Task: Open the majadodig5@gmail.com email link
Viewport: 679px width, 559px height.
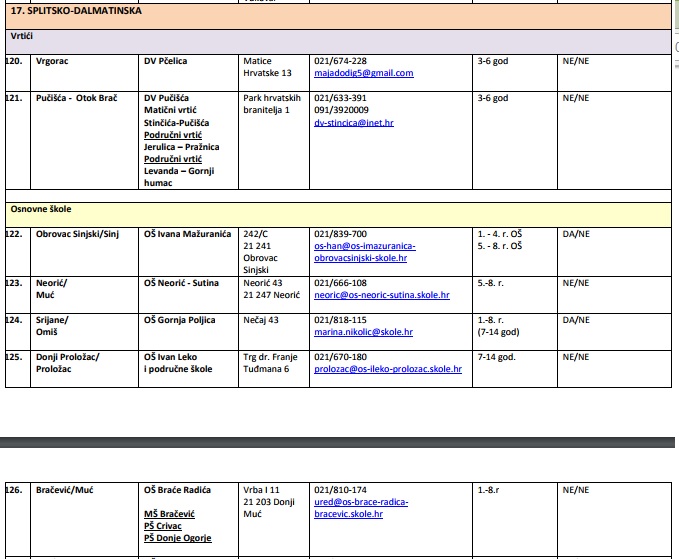Action: tap(364, 73)
